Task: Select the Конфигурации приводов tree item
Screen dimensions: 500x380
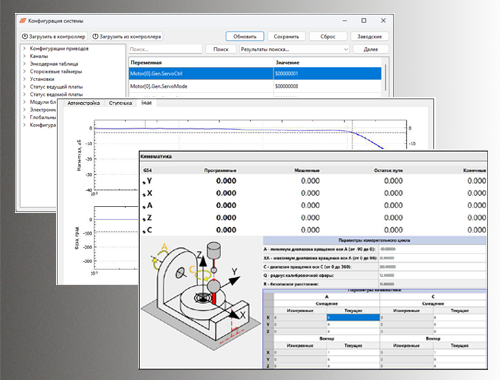Action: [59, 48]
